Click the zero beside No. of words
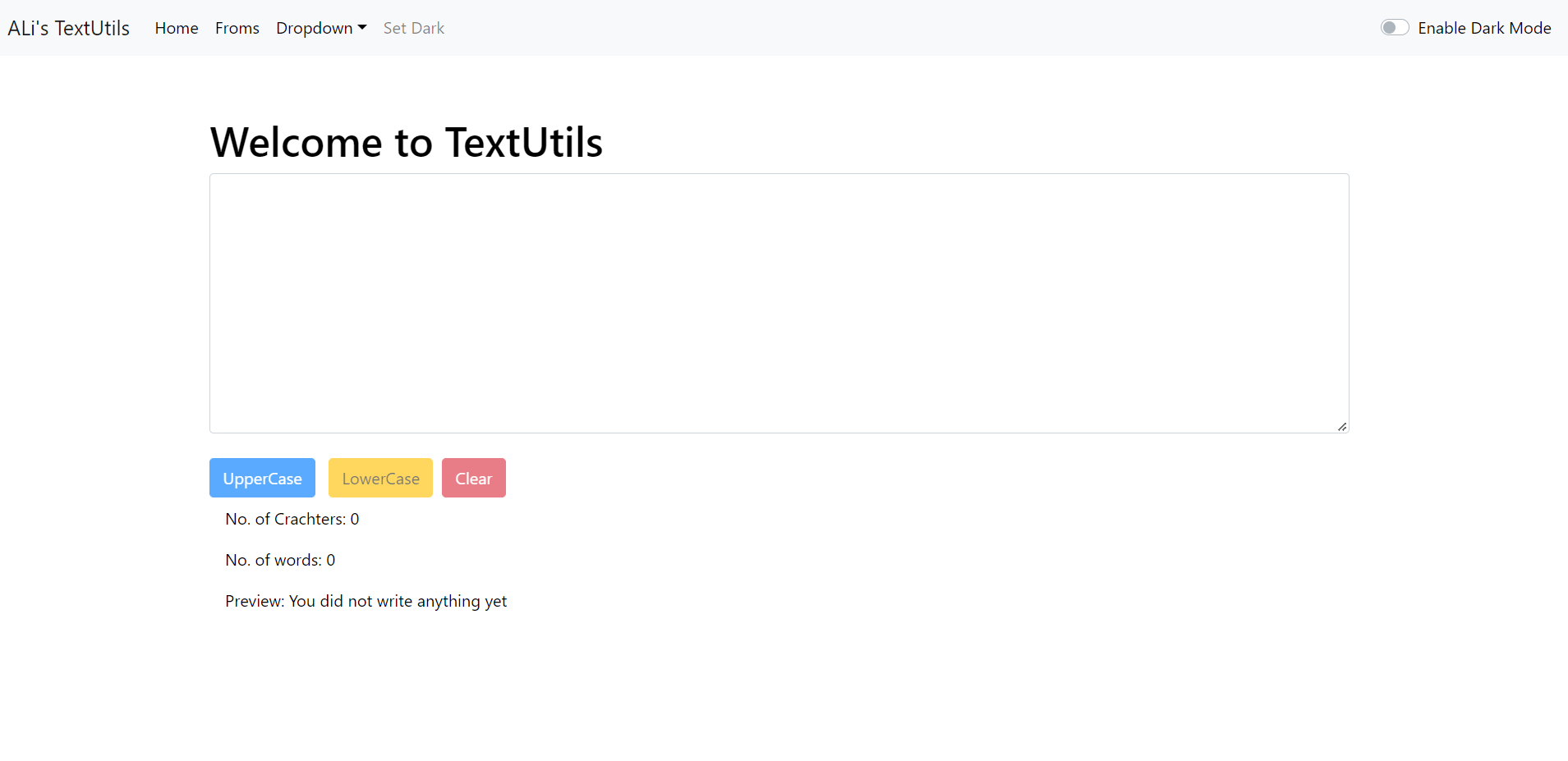The image size is (1568, 761). [x=331, y=560]
